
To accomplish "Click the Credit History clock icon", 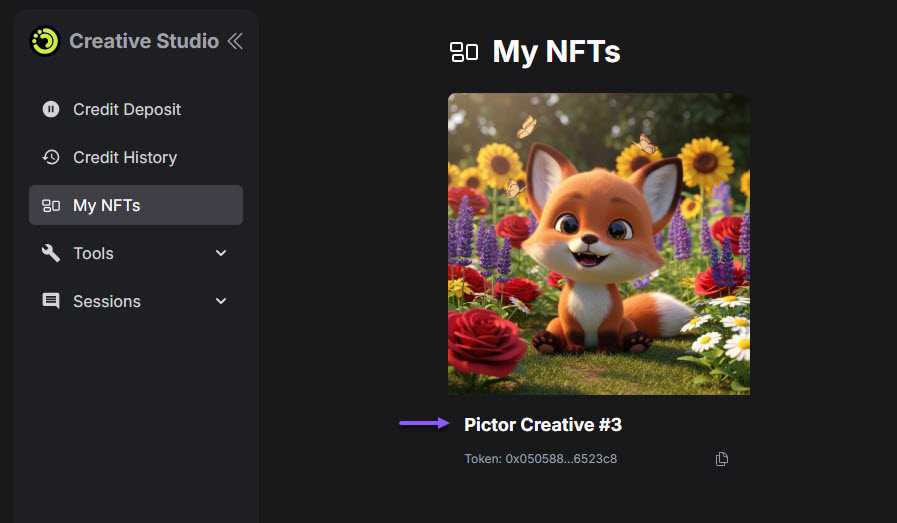I will coord(51,157).
